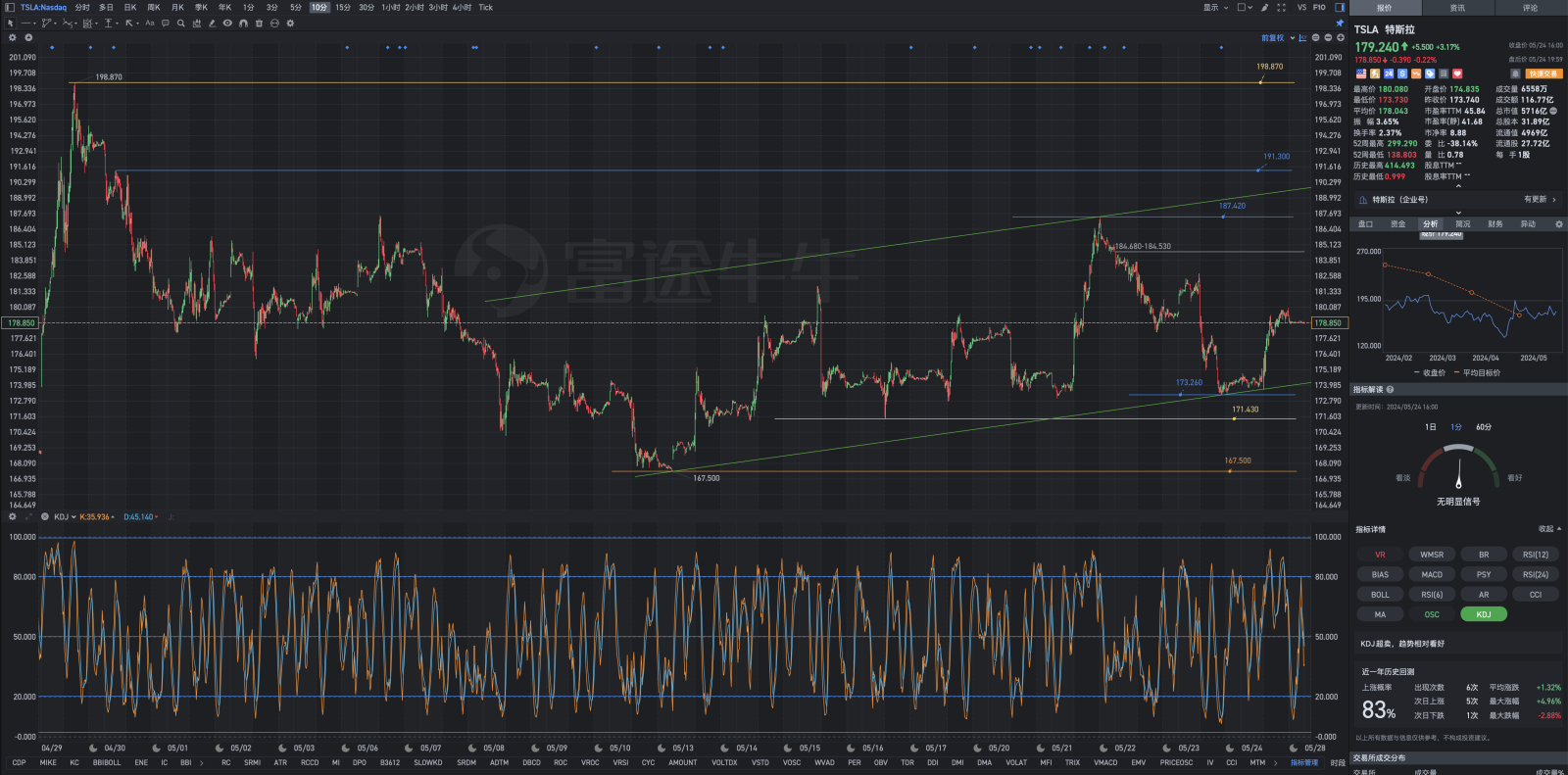The height and width of the screenshot is (775, 1568).
Task: Open the 资金 capital tab
Action: 1397,224
